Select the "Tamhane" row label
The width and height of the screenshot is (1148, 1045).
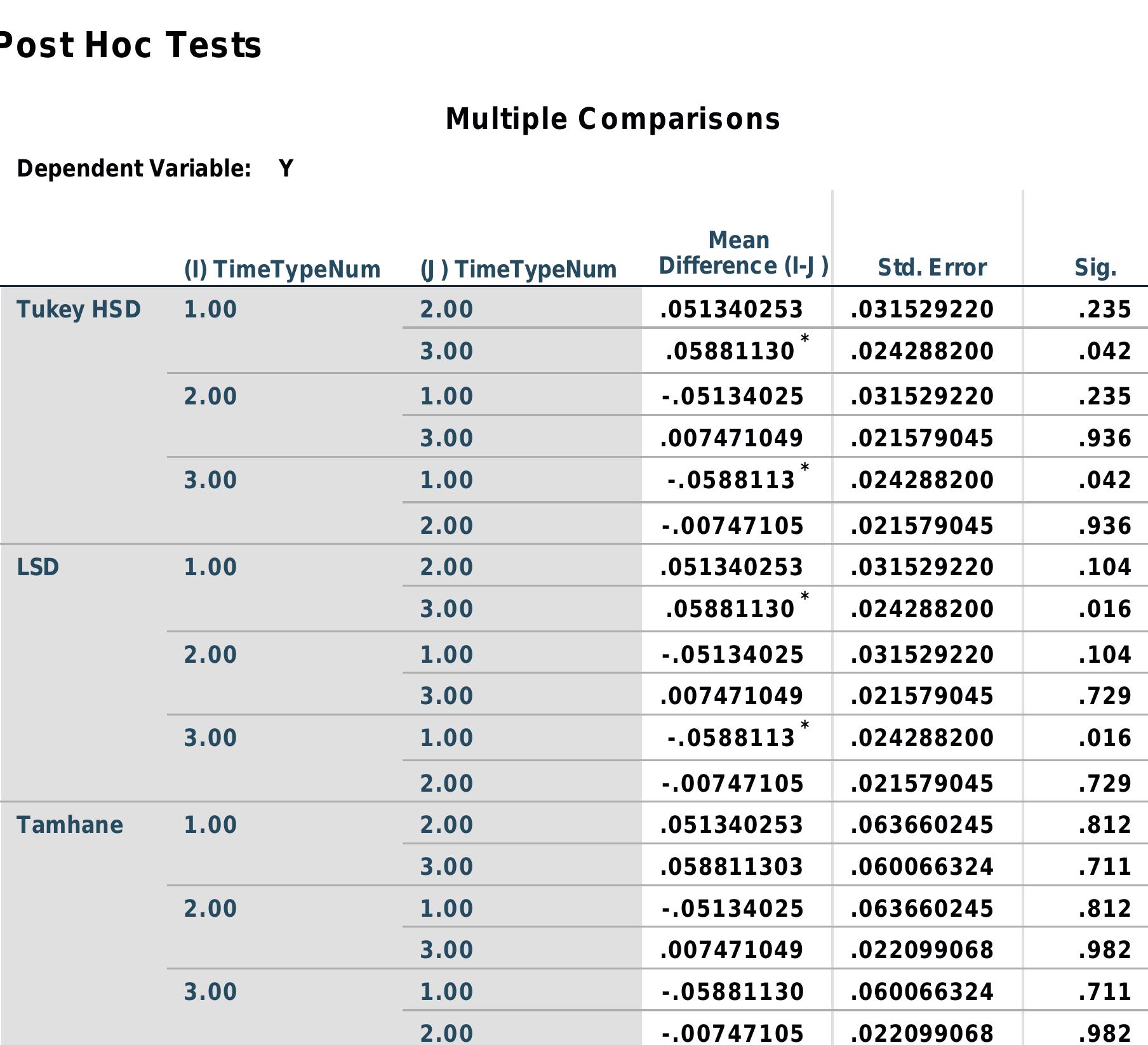click(70, 825)
